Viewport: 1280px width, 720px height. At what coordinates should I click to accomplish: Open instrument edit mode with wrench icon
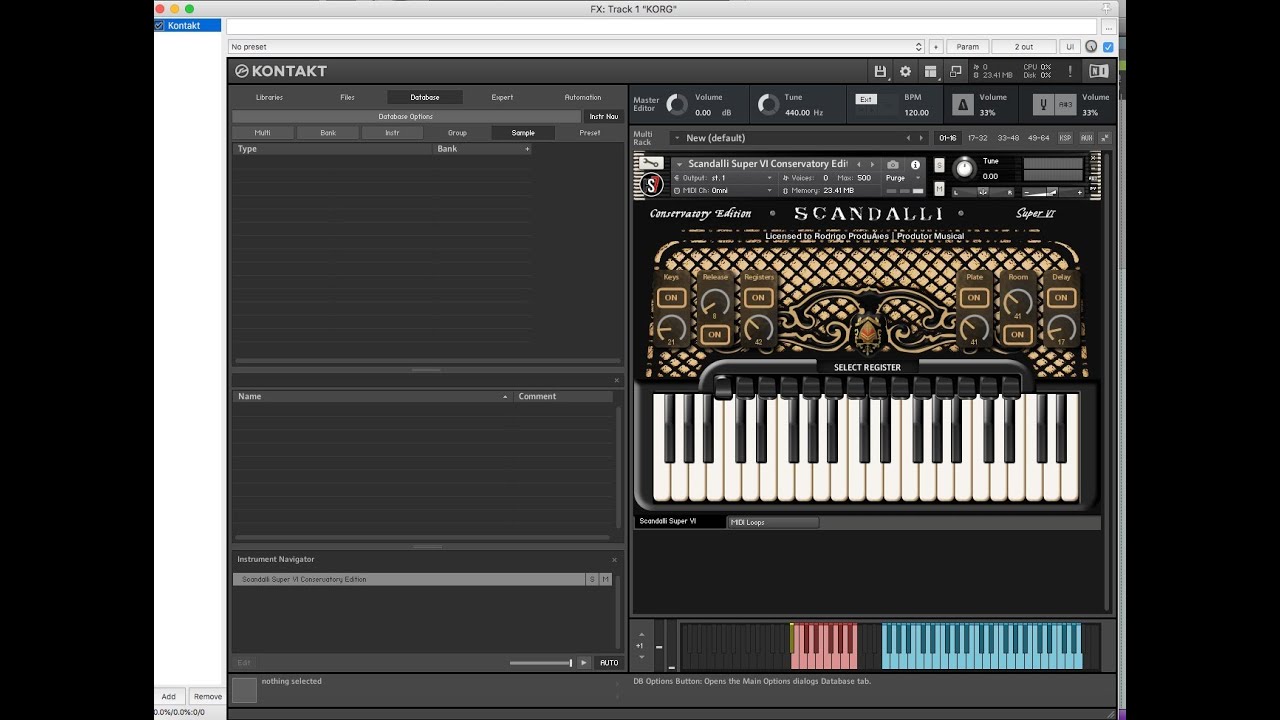coord(651,163)
